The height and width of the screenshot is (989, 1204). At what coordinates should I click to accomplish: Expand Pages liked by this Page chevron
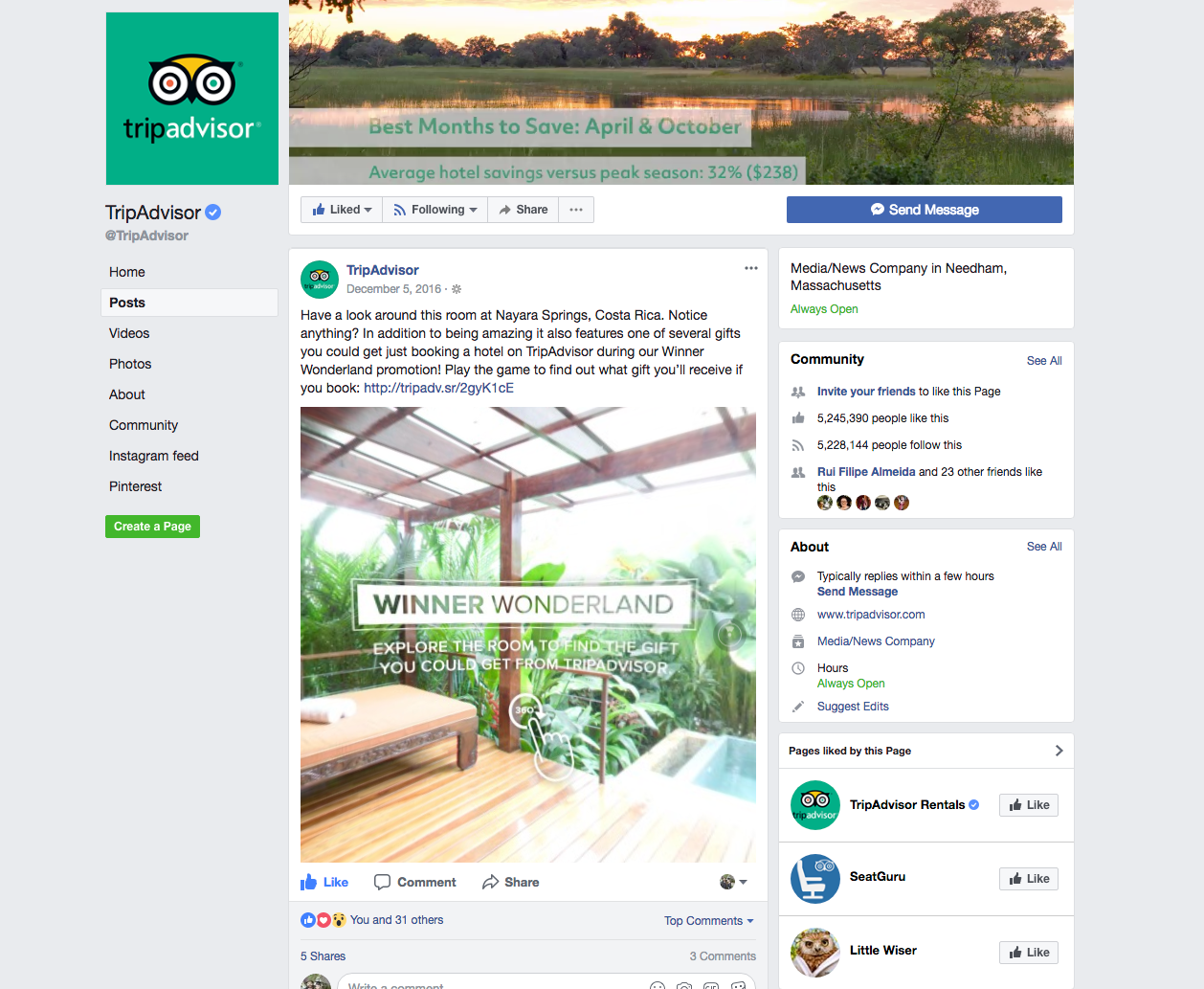pyautogui.click(x=1059, y=751)
